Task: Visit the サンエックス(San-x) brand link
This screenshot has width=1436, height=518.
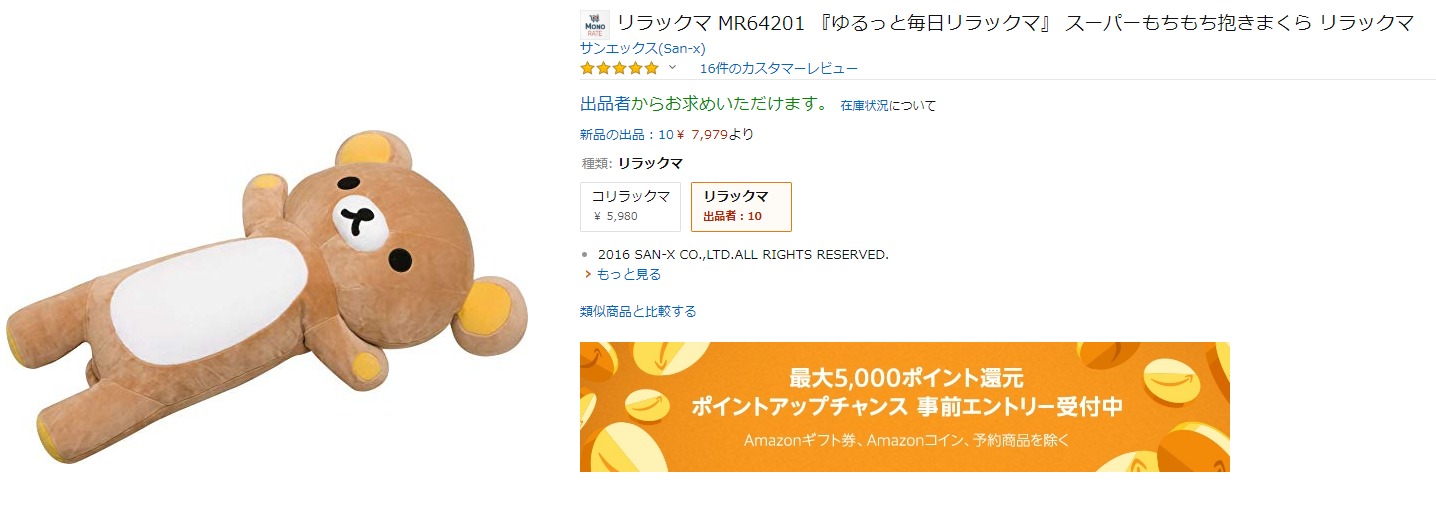Action: point(643,48)
